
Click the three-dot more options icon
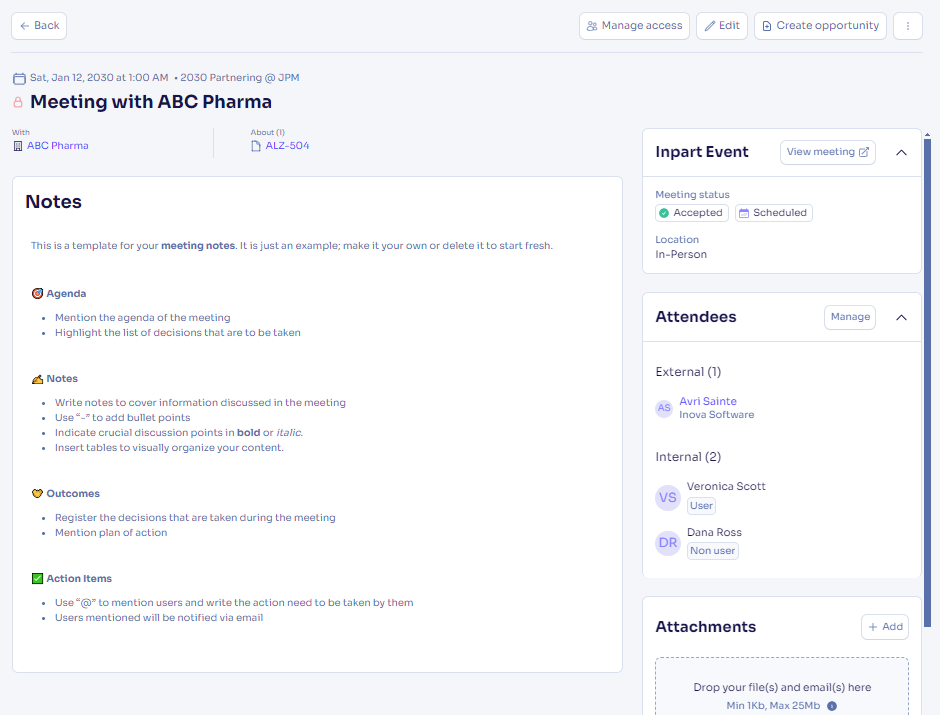(907, 26)
